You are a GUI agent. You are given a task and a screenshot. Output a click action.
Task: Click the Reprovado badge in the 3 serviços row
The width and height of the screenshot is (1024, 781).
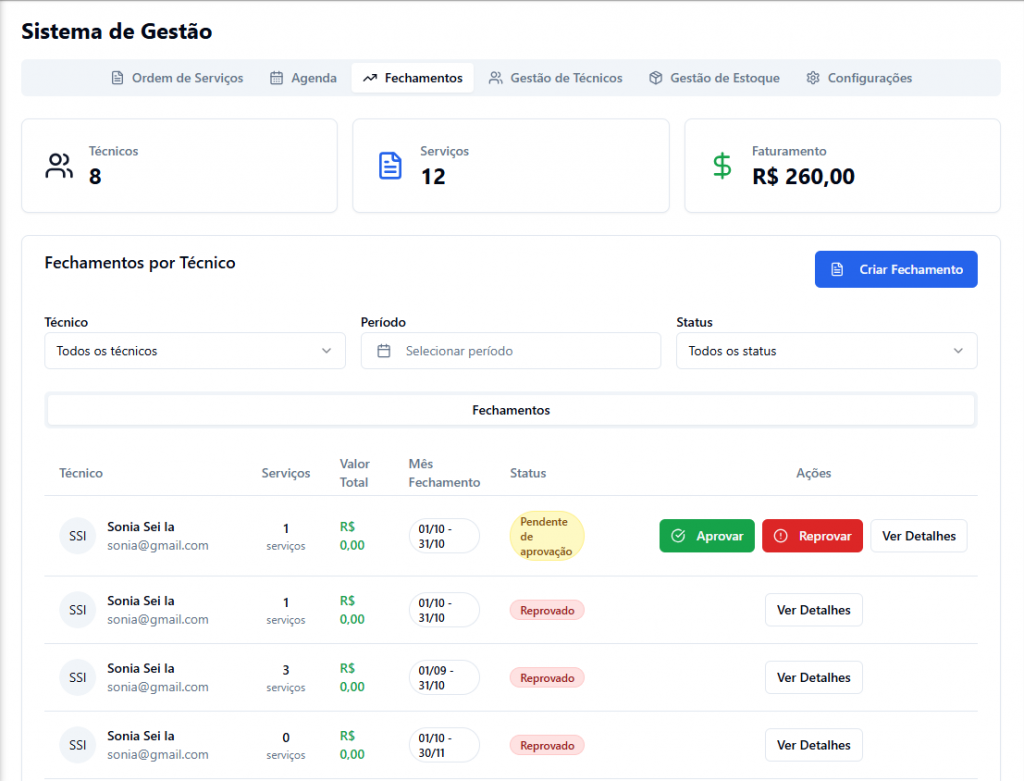(547, 678)
